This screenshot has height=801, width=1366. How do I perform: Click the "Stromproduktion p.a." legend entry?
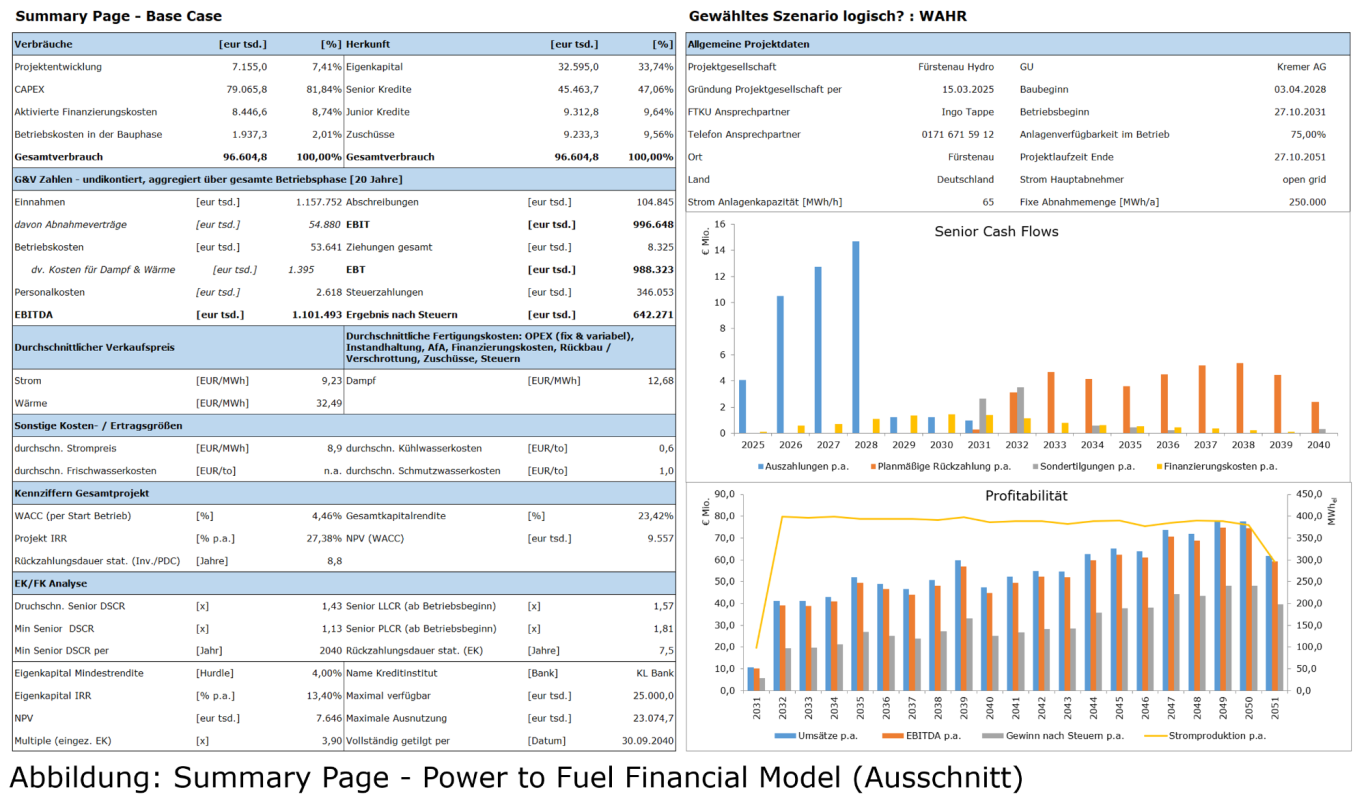click(x=1204, y=735)
